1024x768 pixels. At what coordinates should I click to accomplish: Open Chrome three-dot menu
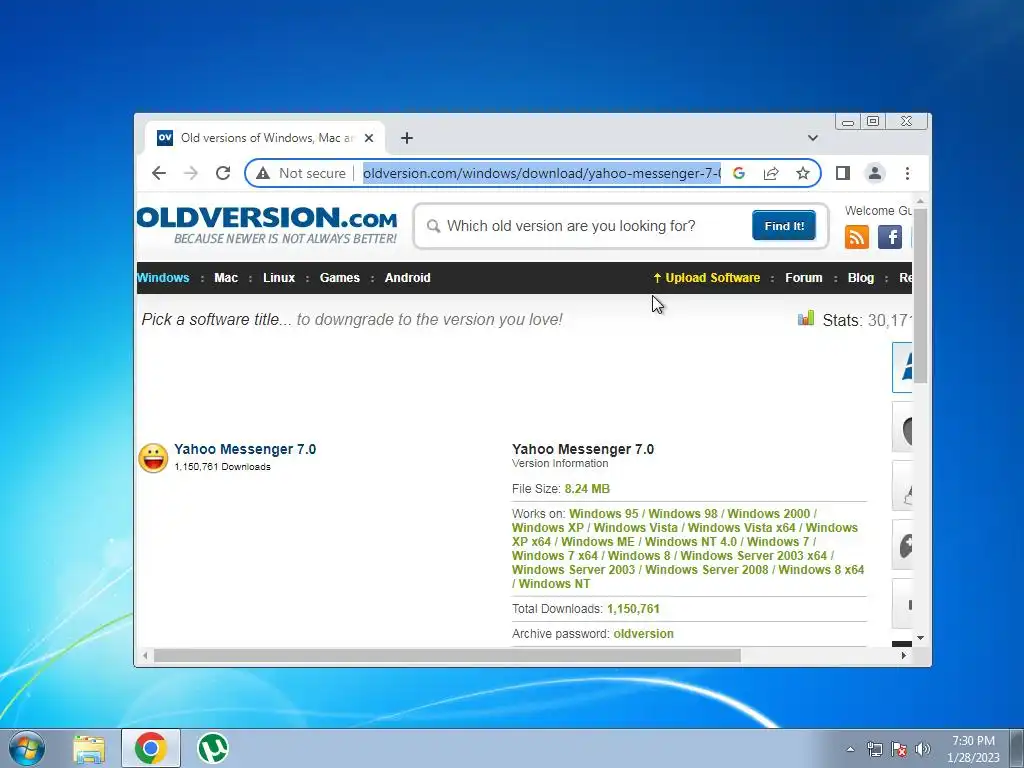pos(907,173)
